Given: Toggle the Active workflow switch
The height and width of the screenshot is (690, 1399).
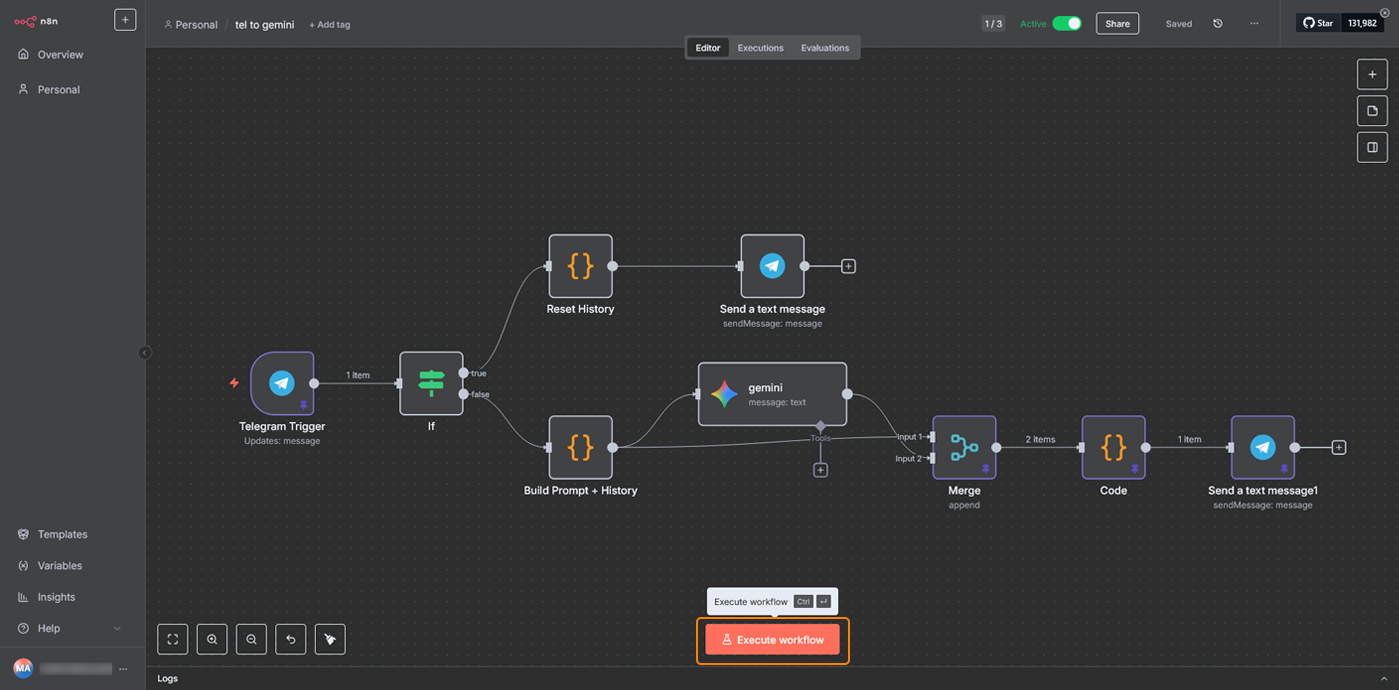Looking at the screenshot, I should (1066, 24).
